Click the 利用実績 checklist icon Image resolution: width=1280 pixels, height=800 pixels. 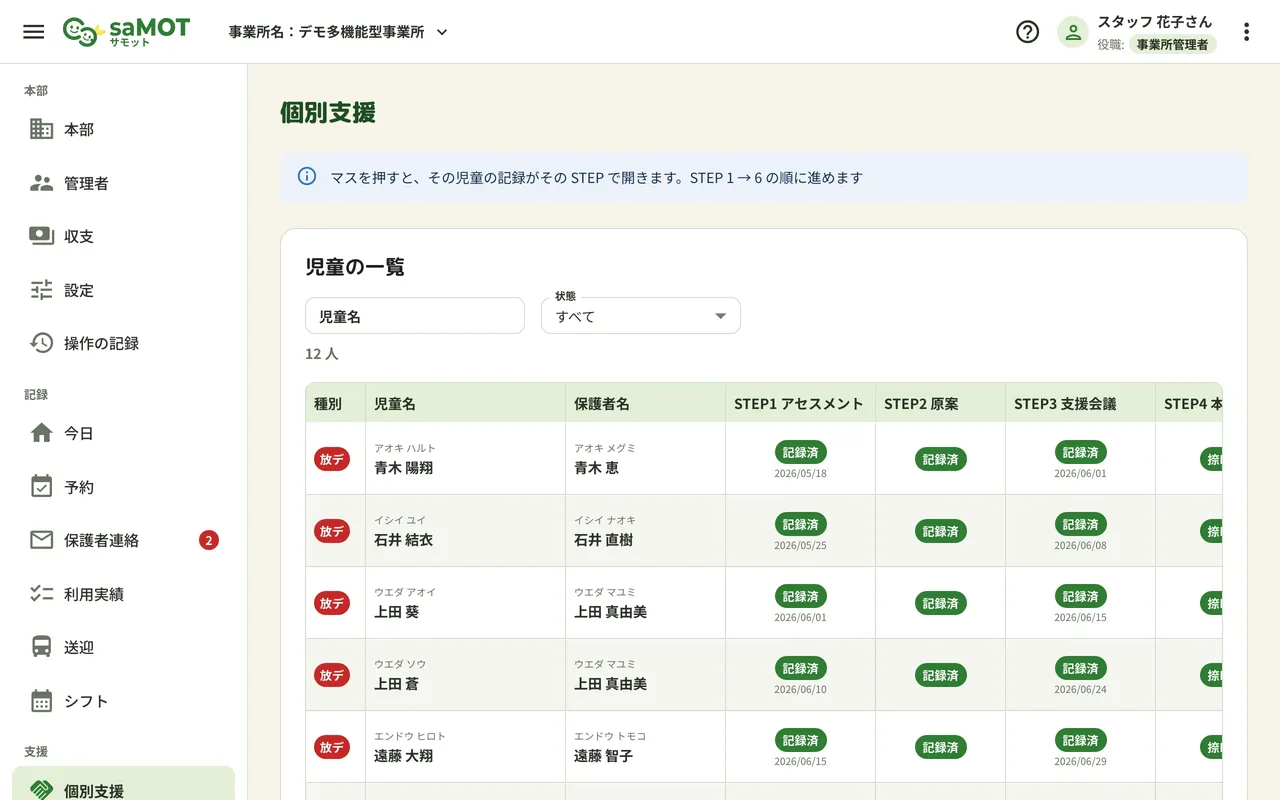coord(41,594)
